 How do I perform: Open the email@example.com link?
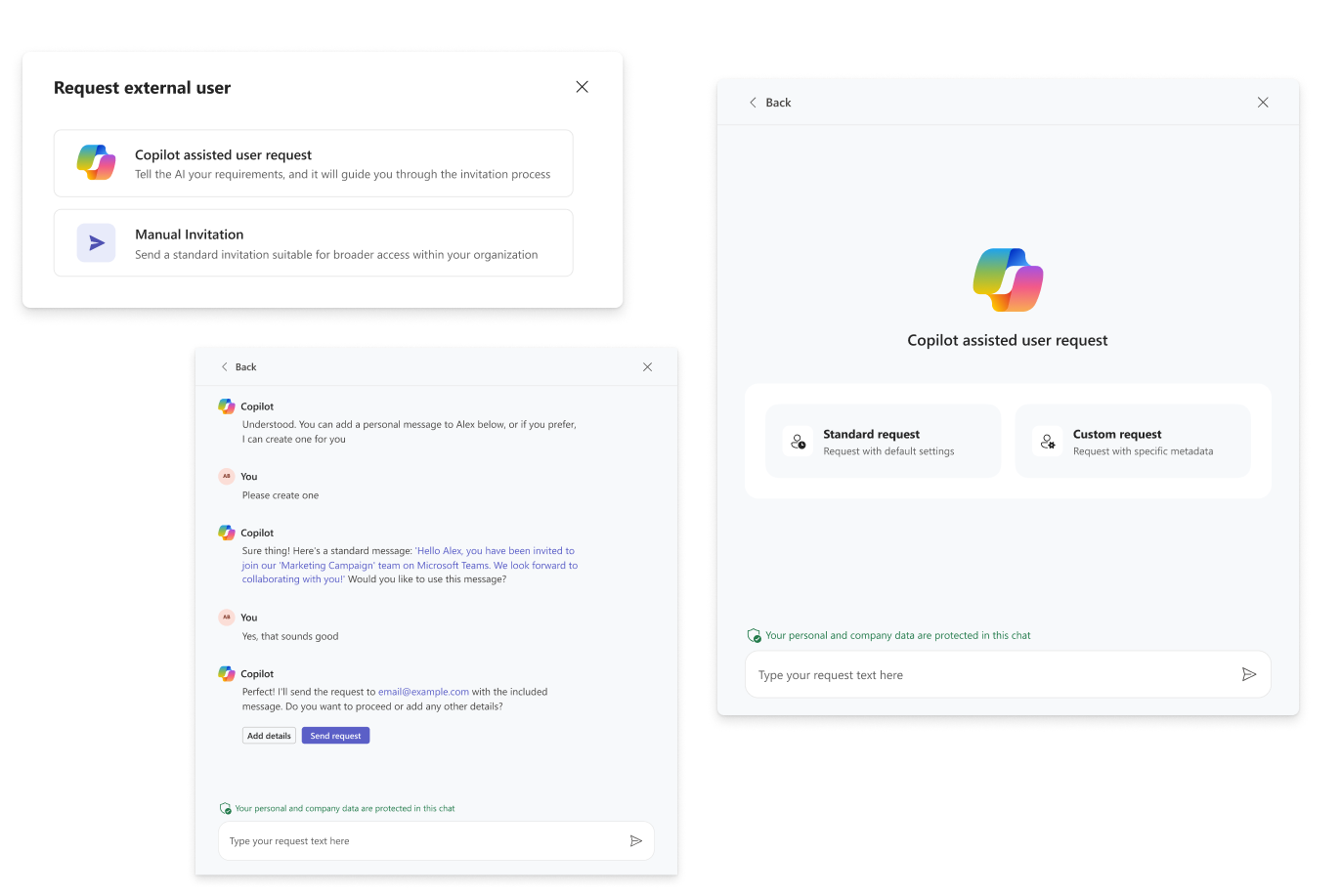[x=423, y=692]
